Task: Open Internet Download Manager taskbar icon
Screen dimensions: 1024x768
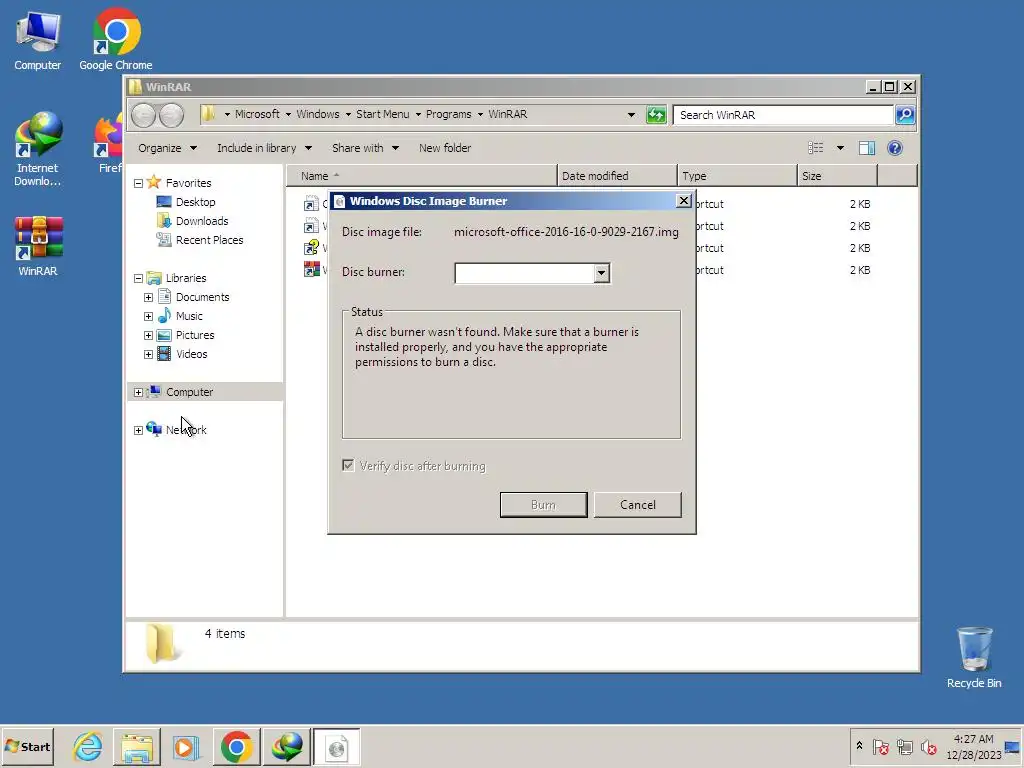Action: pyautogui.click(x=287, y=746)
